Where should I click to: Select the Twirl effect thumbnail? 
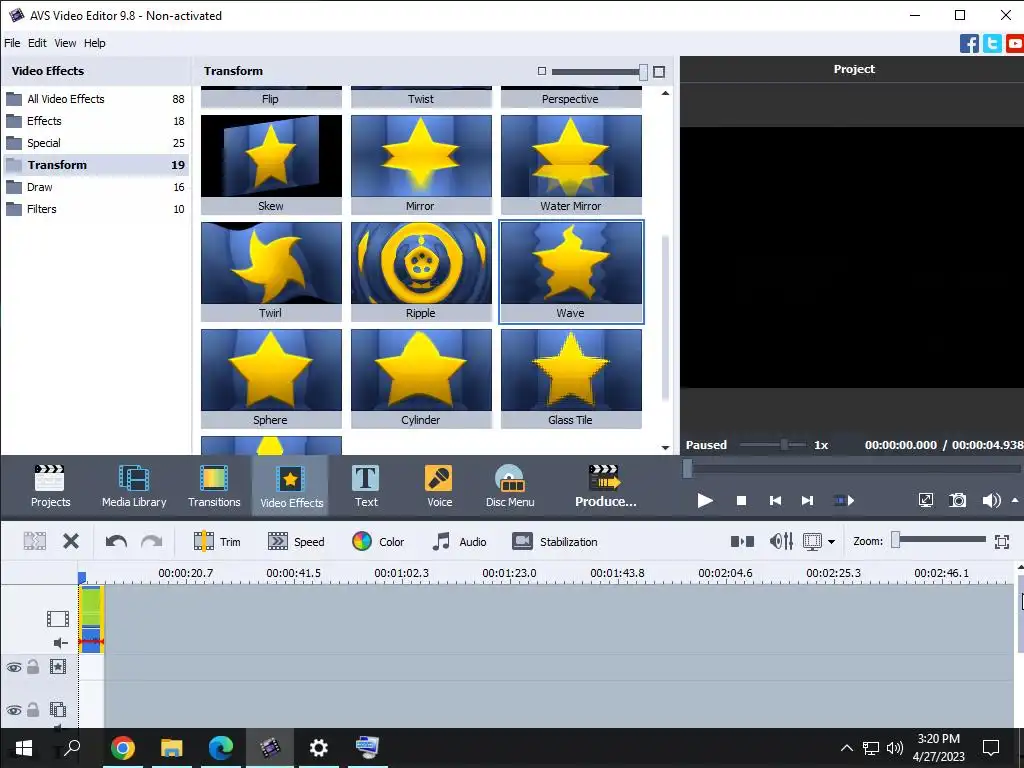(271, 271)
